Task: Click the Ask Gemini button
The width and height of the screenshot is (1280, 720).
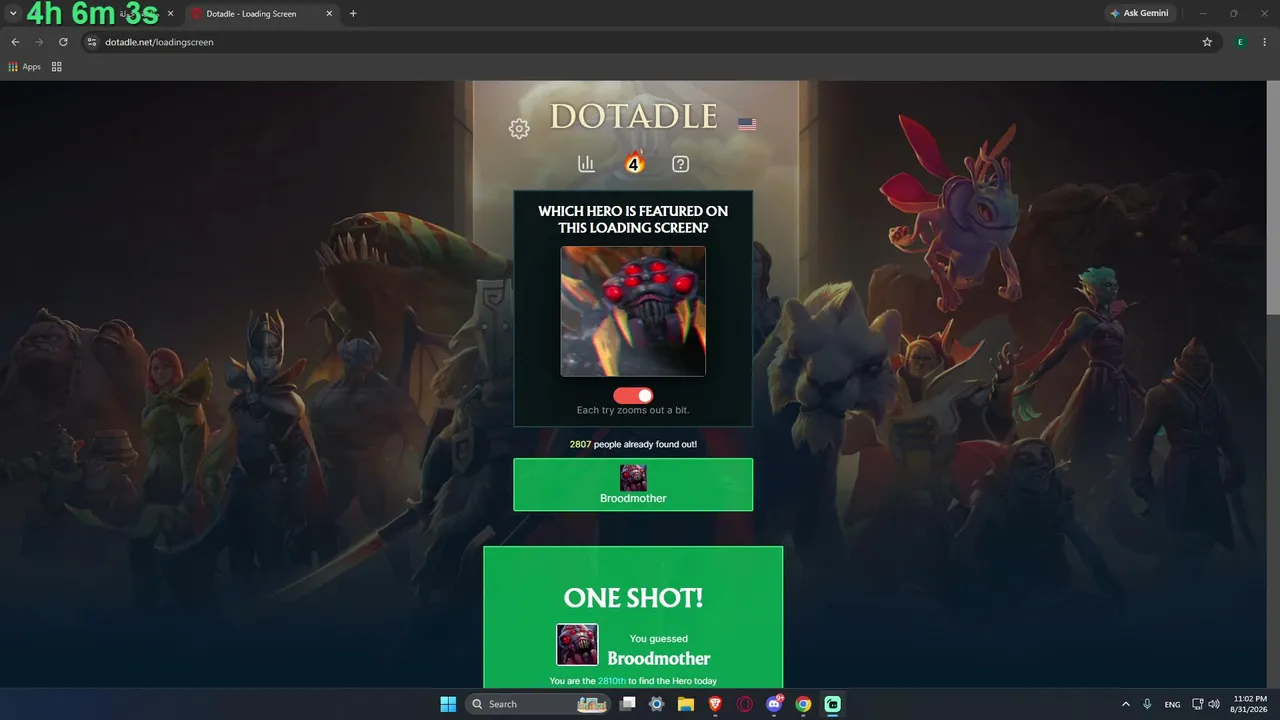Action: click(x=1139, y=14)
